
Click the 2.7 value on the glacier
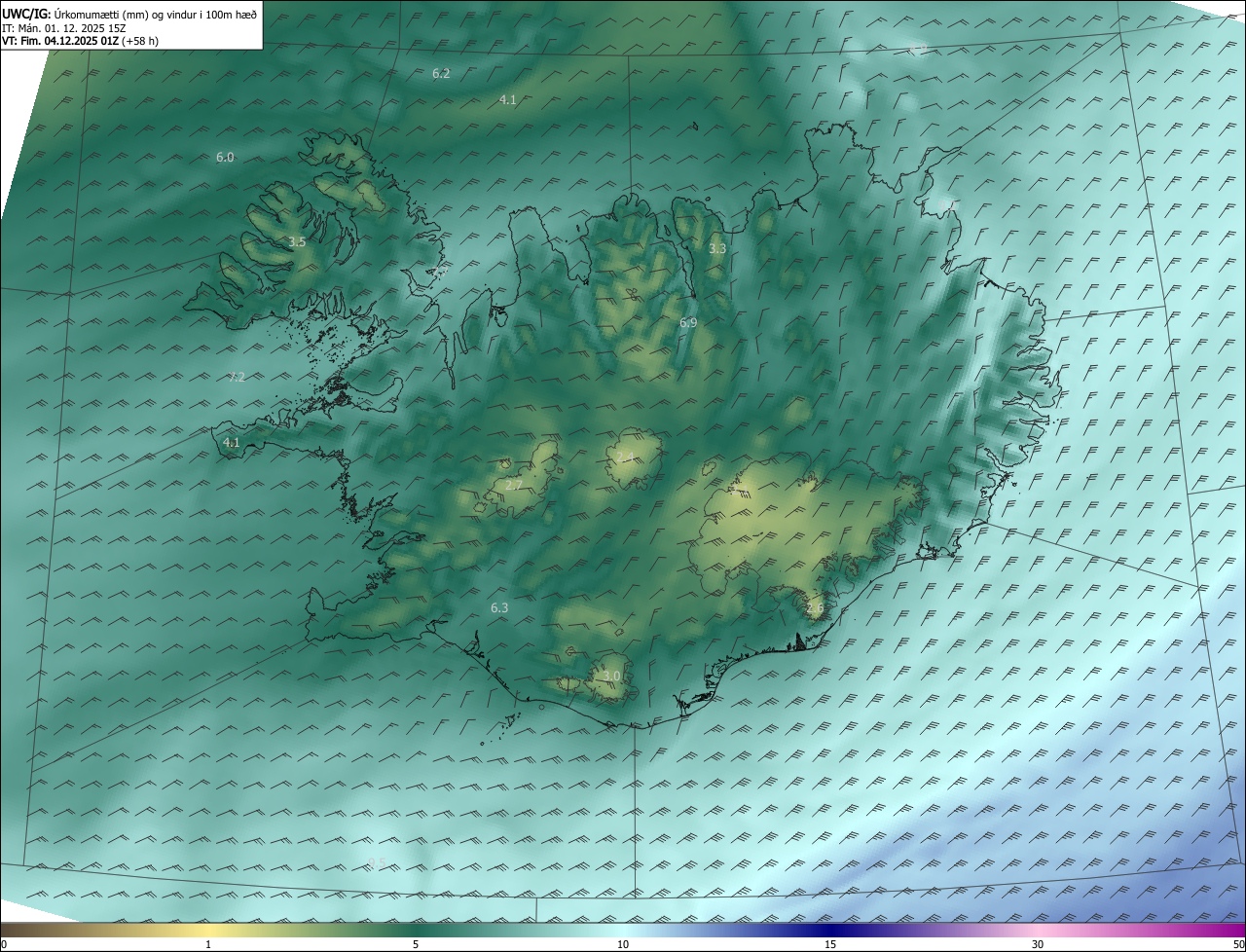tap(514, 485)
